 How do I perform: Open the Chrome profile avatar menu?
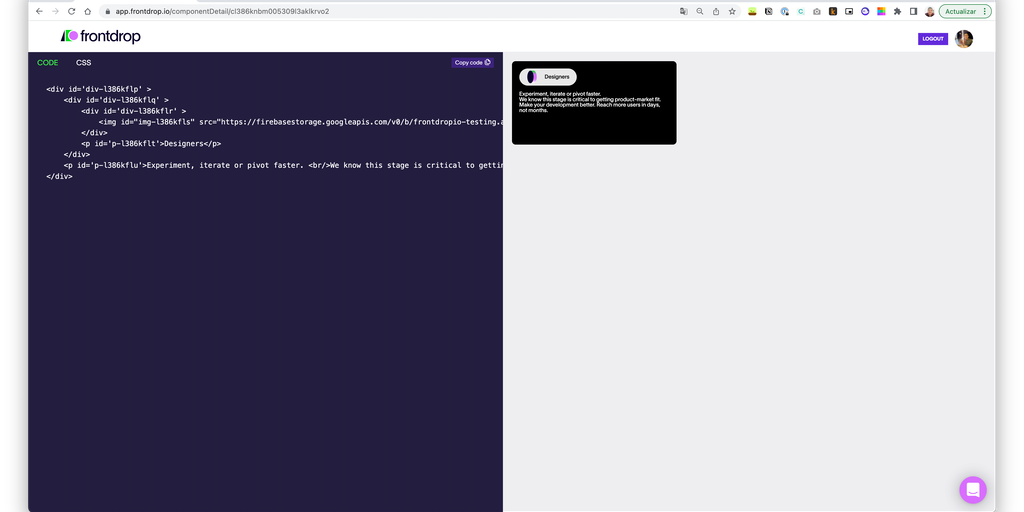(929, 11)
